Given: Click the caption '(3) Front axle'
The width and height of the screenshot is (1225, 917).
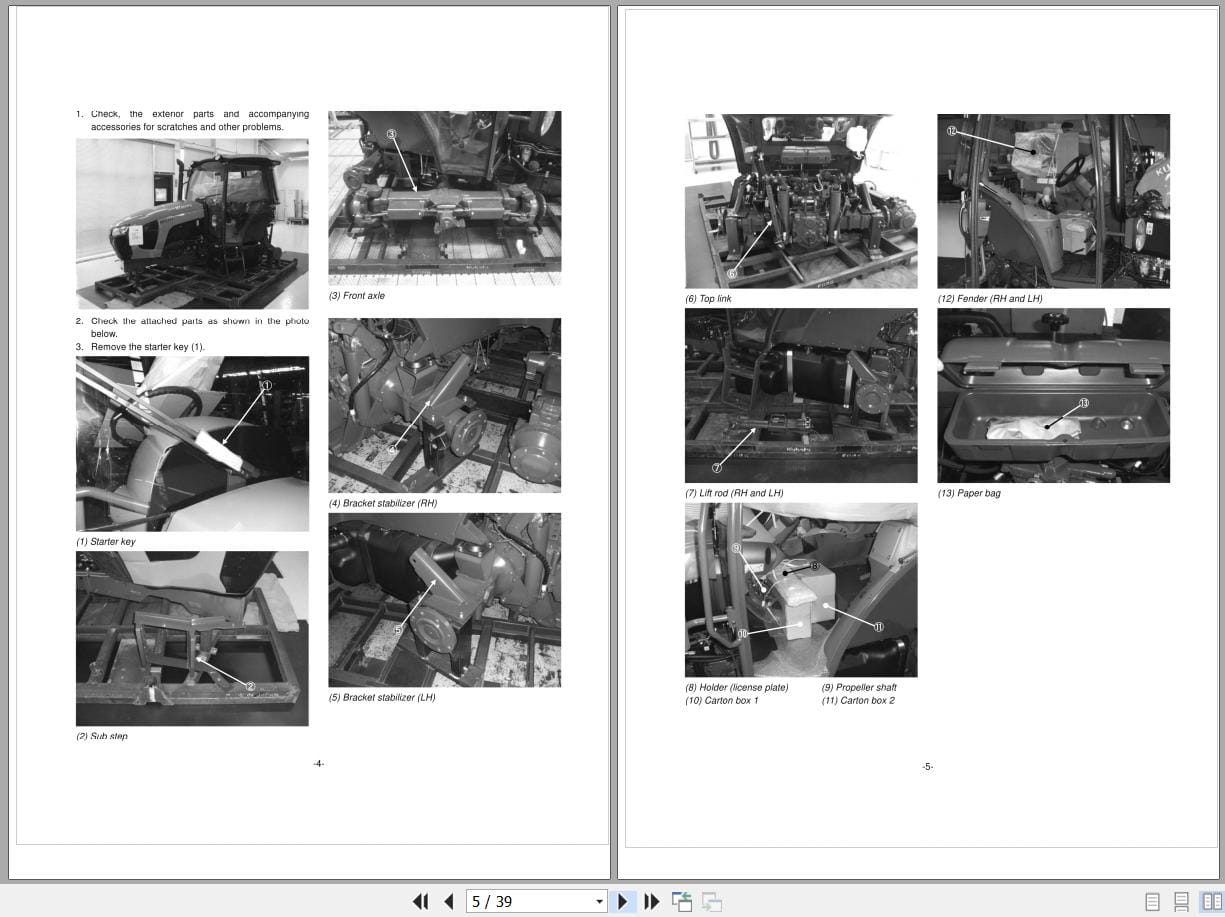Looking at the screenshot, I should pos(357,296).
